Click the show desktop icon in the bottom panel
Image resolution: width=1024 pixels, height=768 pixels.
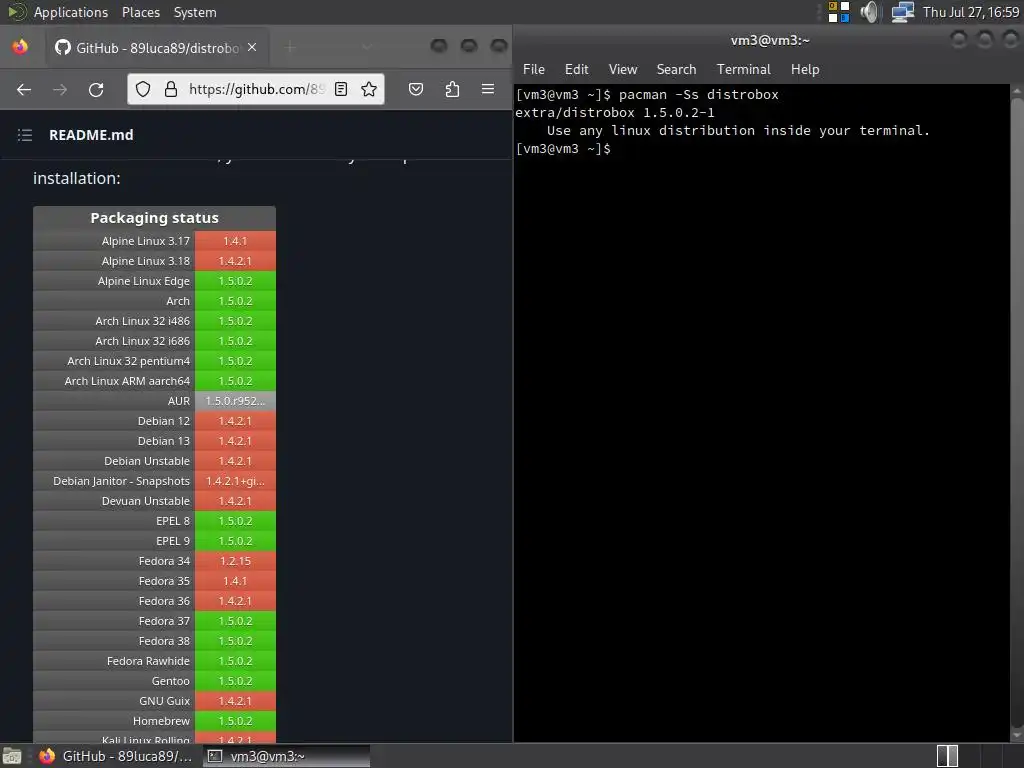tap(12, 756)
